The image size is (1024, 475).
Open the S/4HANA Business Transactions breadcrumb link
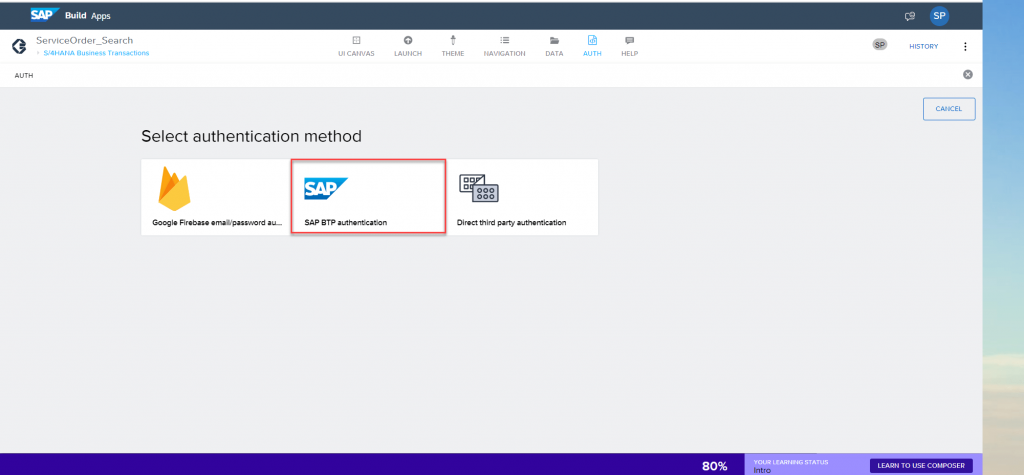(x=96, y=53)
